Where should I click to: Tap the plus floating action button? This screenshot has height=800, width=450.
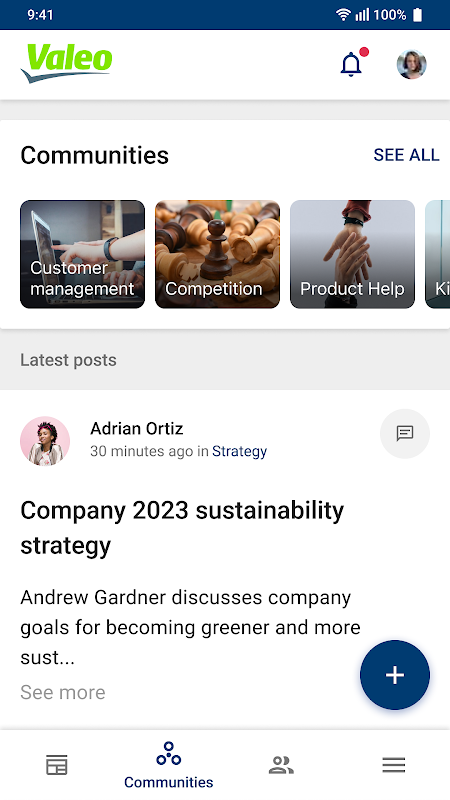[395, 675]
